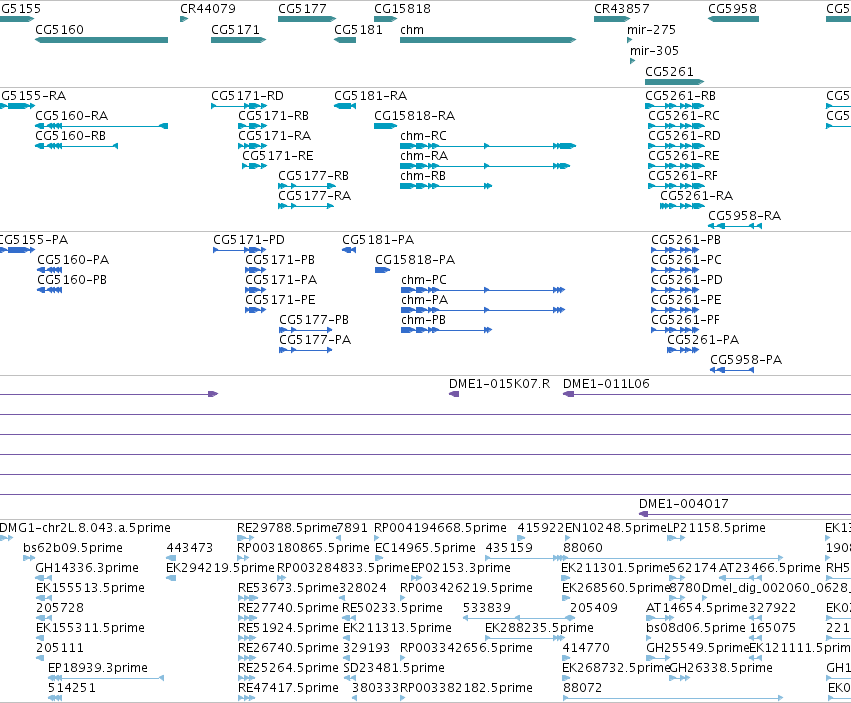
Task: Select transcript CG5171-RE label
Action: pyautogui.click(x=278, y=156)
